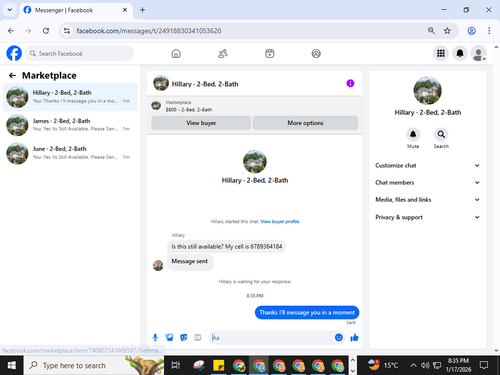Click the More options button
This screenshot has width=500, height=375.
(305, 123)
